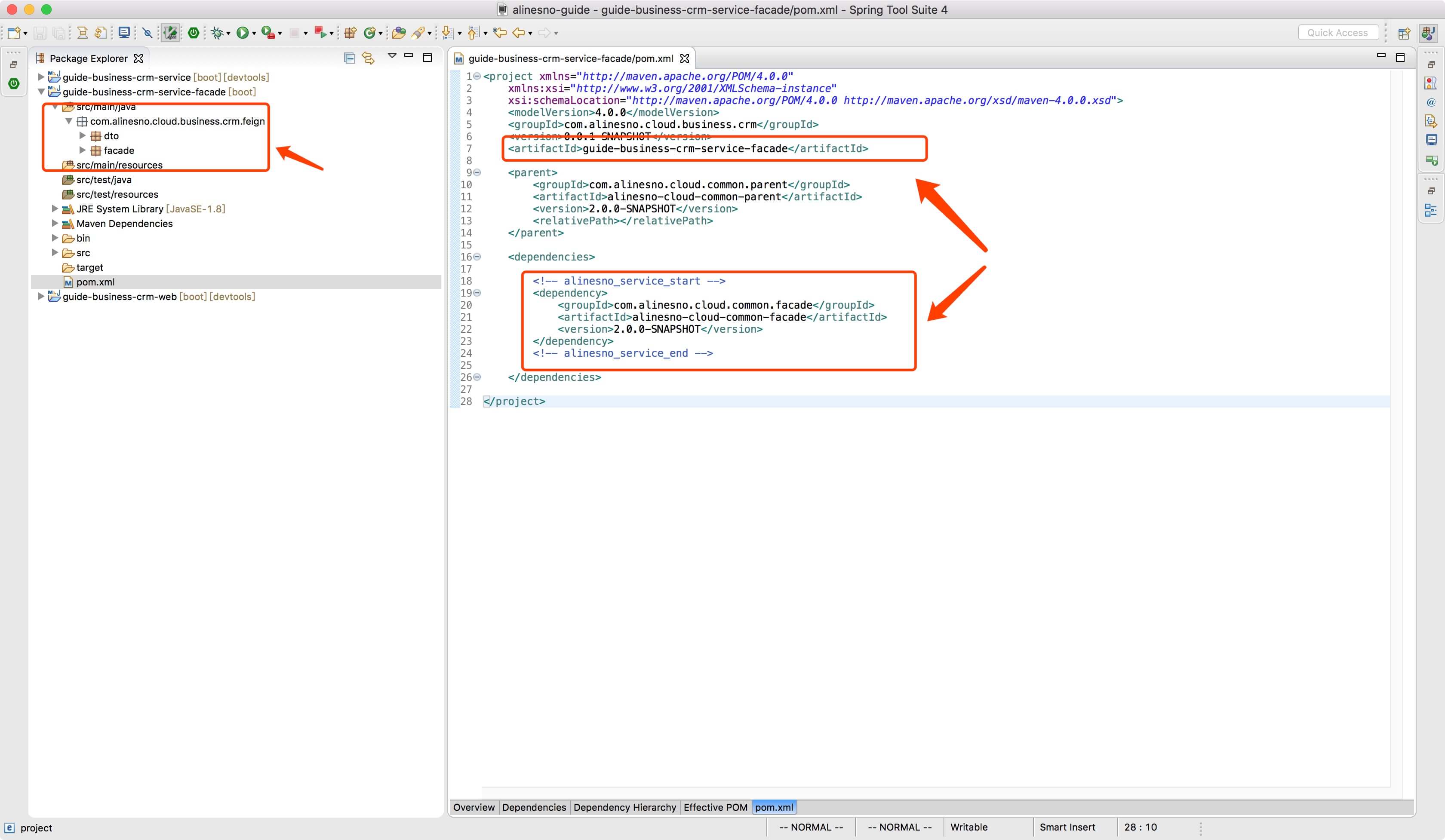The height and width of the screenshot is (840, 1445).
Task: Toggle Link with Editor in Package Explorer
Action: (x=368, y=58)
